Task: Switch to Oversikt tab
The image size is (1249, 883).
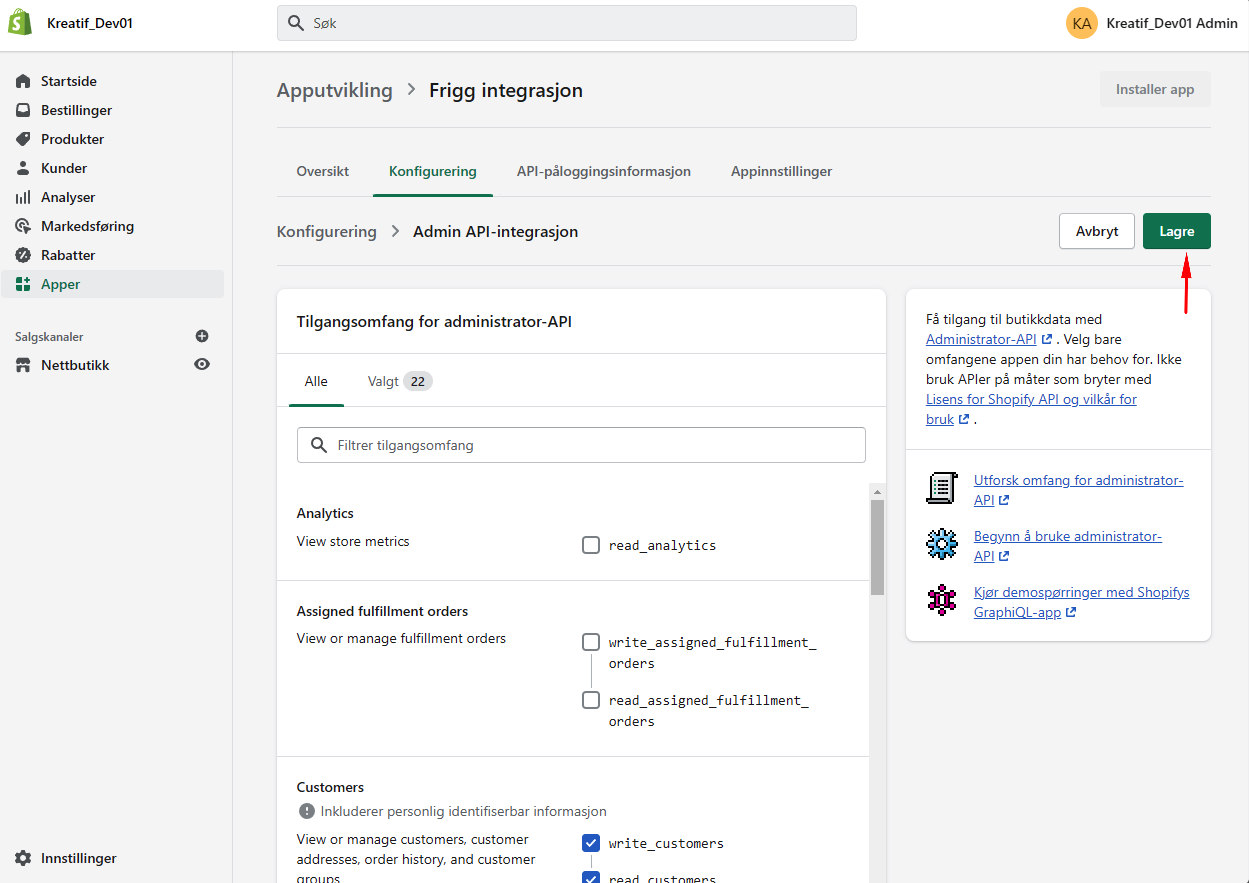Action: click(323, 171)
